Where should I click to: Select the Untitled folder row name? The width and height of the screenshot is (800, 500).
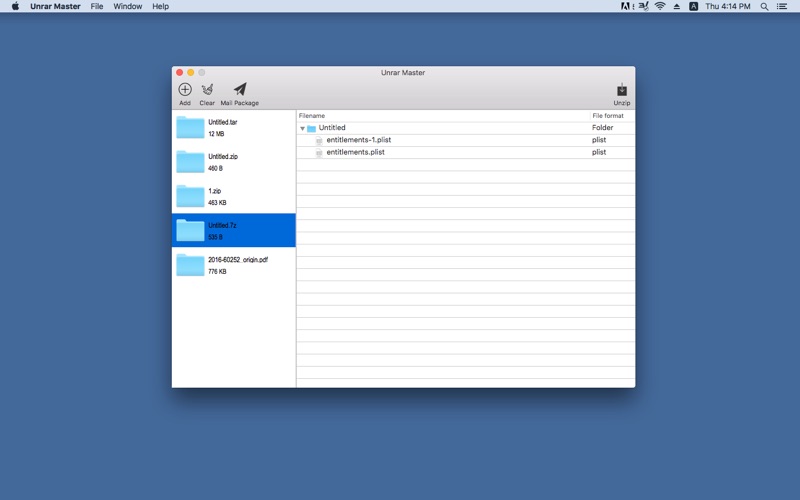pos(332,128)
